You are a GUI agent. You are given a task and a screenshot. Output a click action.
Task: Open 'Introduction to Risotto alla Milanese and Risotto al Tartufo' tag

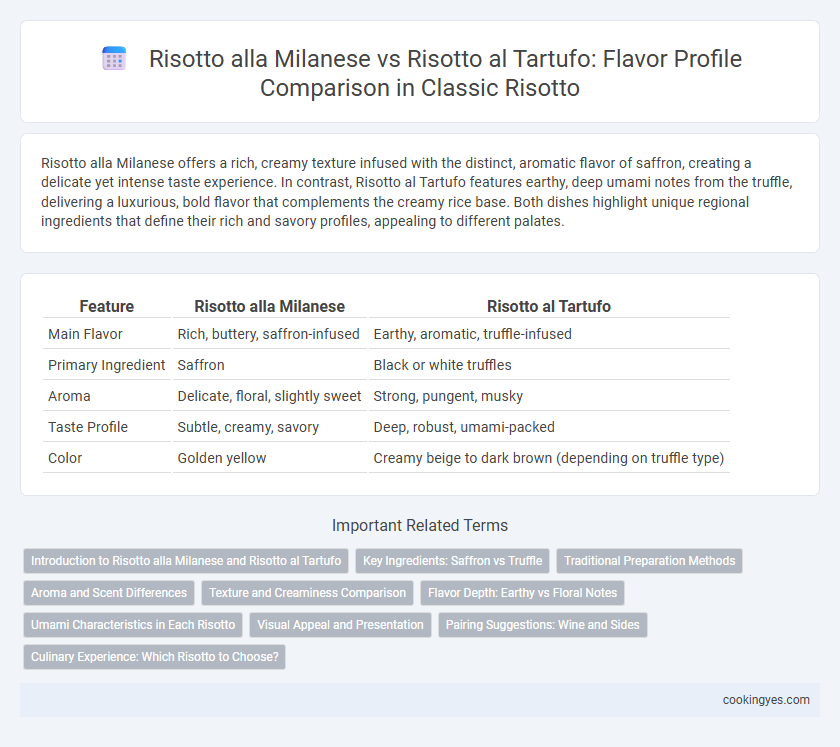[186, 561]
